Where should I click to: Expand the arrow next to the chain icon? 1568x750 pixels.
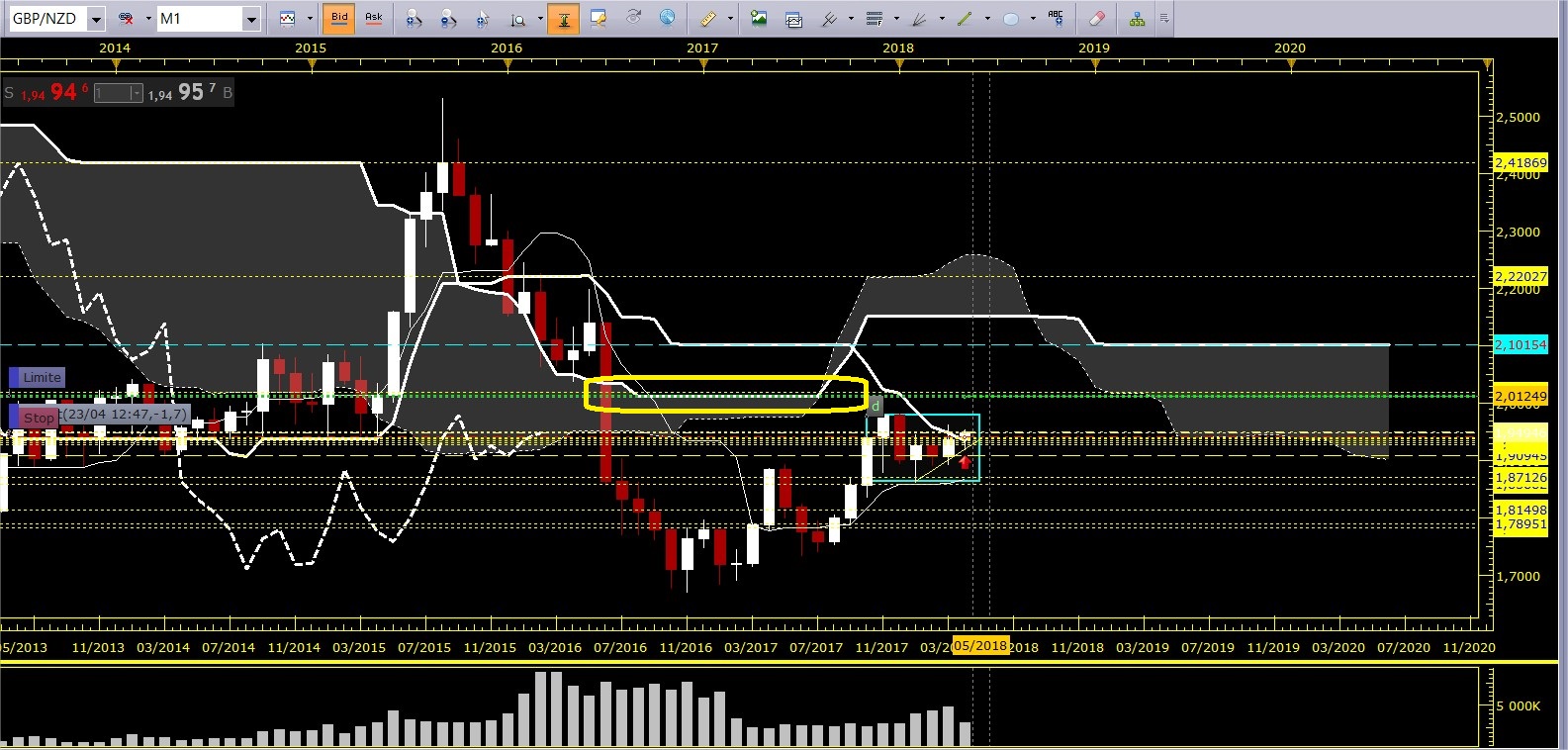click(148, 19)
